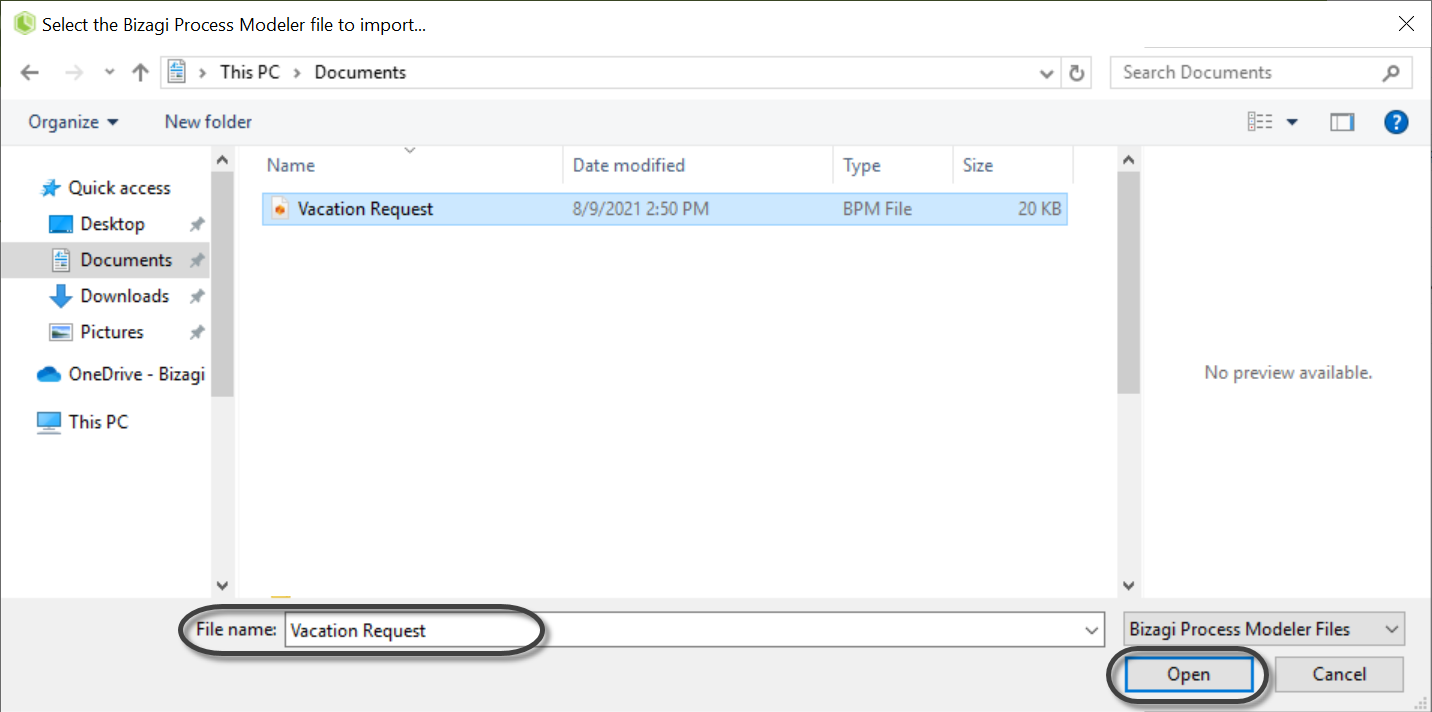Go up one folder level
Viewport: 1432px width, 712px height.
pyautogui.click(x=140, y=72)
